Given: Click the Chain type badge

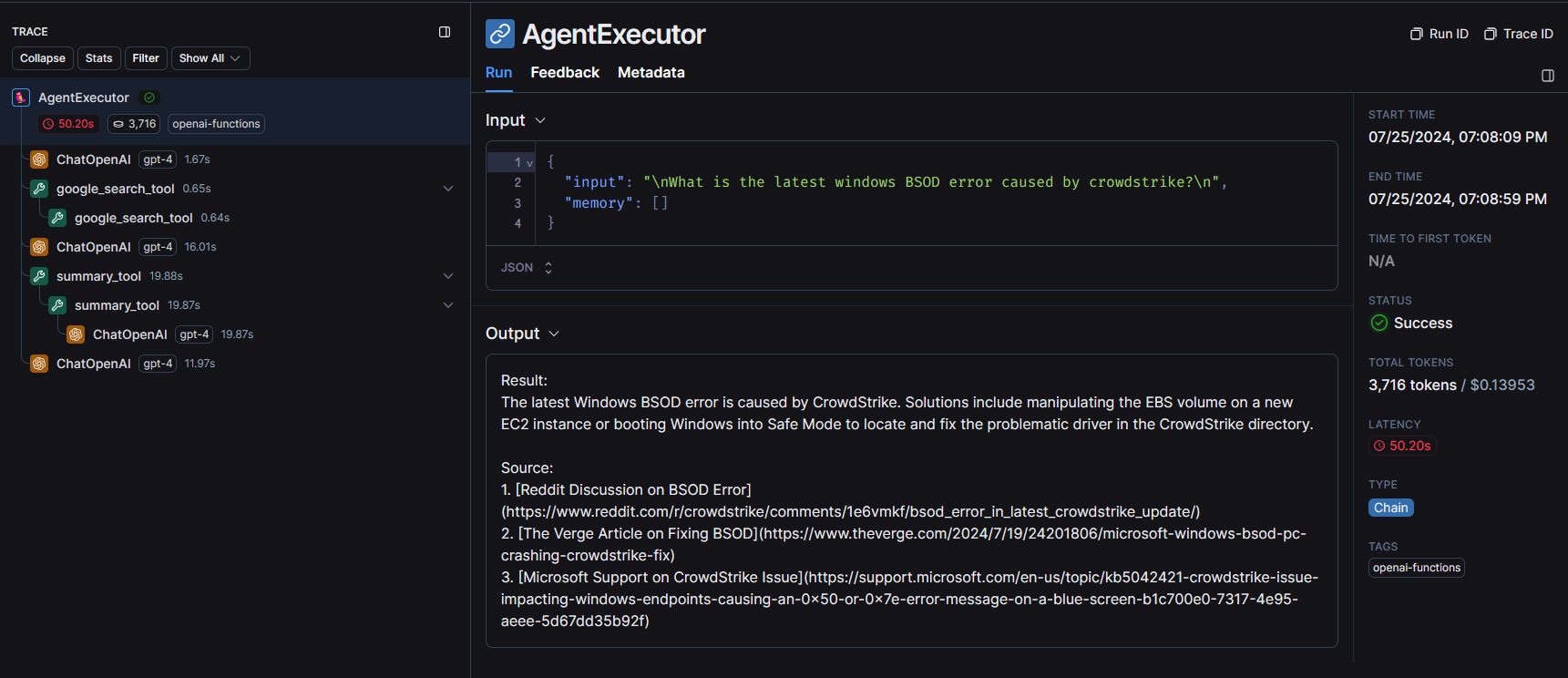Looking at the screenshot, I should [1391, 508].
